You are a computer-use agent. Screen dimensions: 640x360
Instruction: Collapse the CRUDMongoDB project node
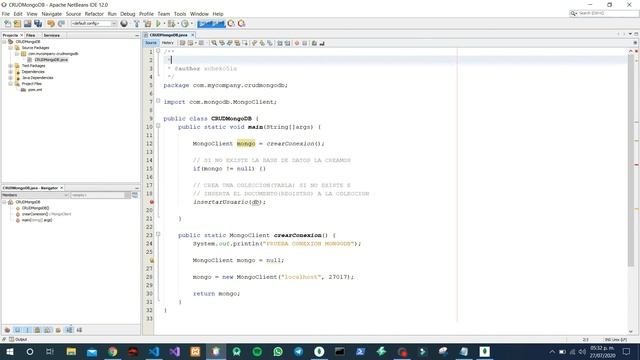pyautogui.click(x=4, y=42)
